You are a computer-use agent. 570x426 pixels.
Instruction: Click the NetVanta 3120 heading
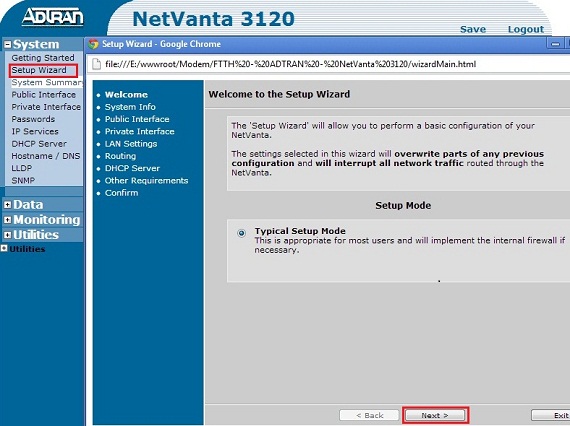click(213, 19)
